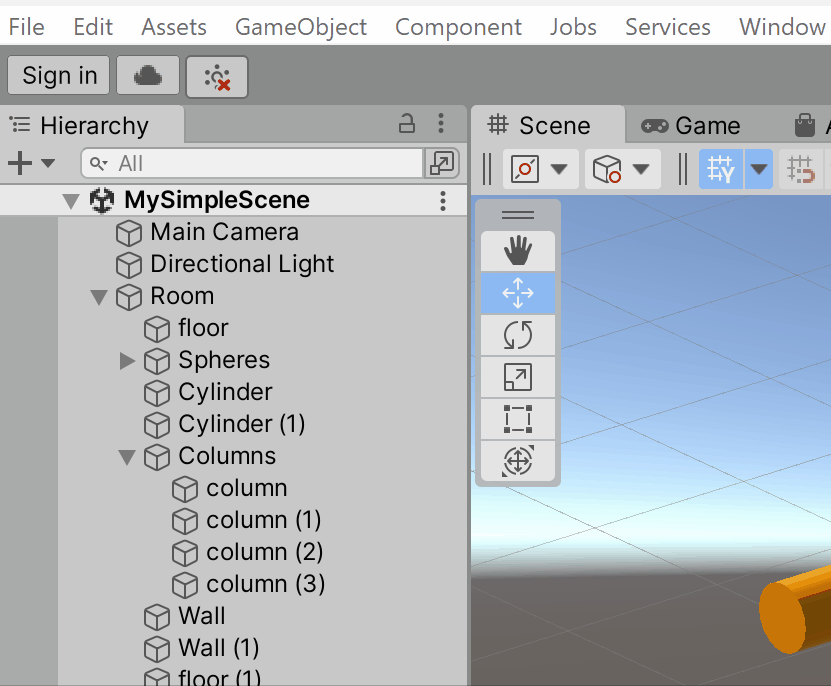Click the Sign in button

click(59, 76)
